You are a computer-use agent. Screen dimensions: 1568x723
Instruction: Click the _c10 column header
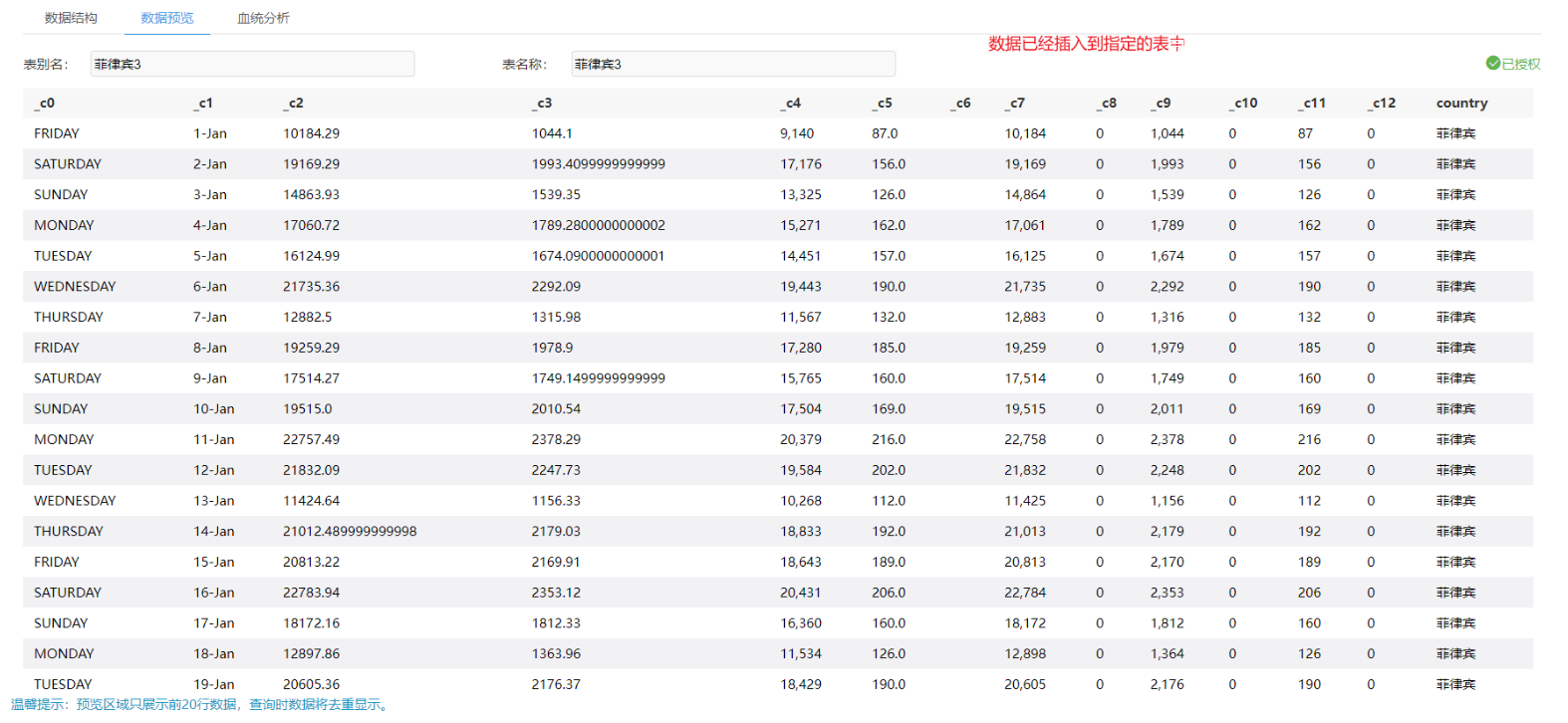(1243, 103)
